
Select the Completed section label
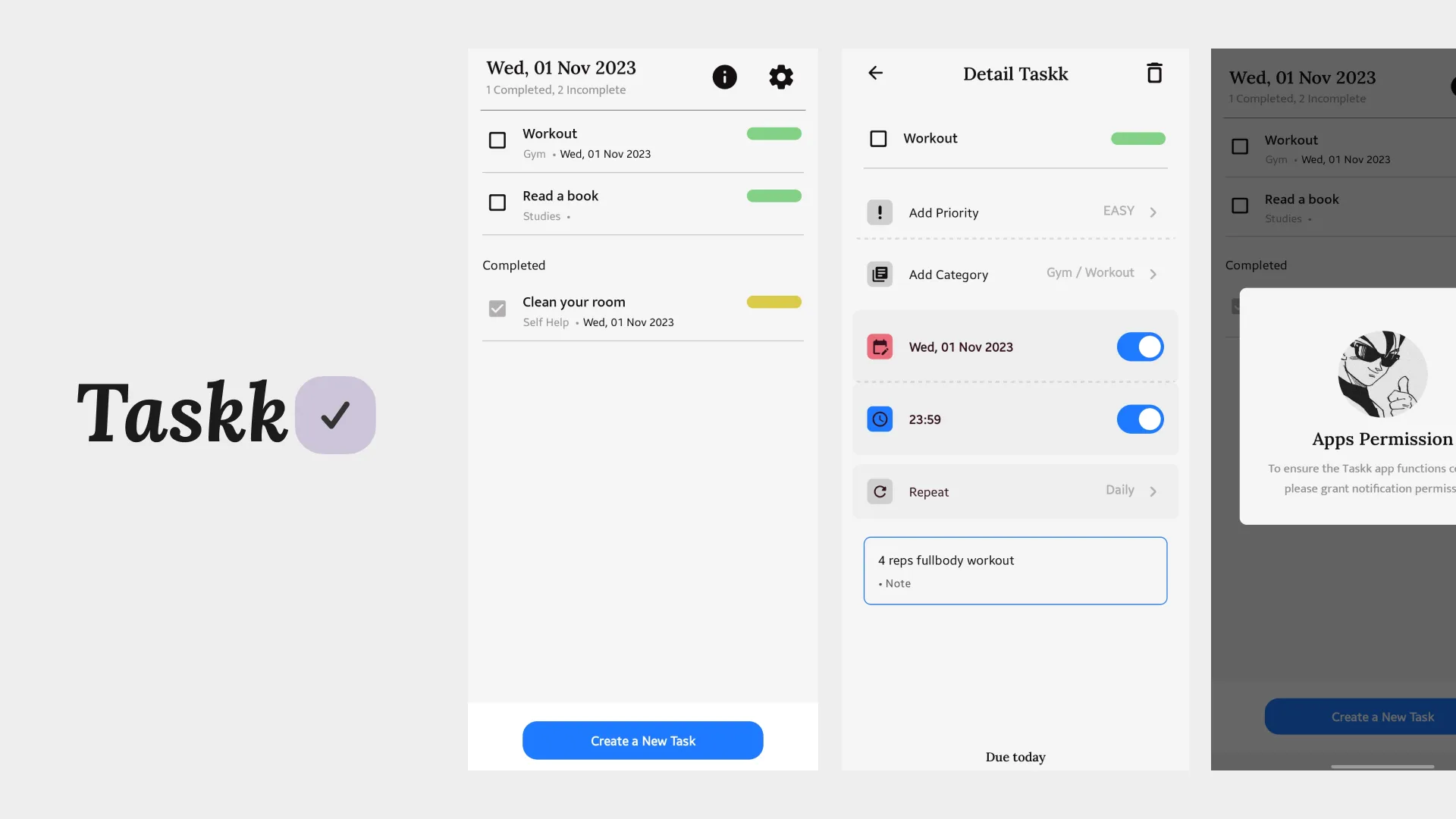513,264
